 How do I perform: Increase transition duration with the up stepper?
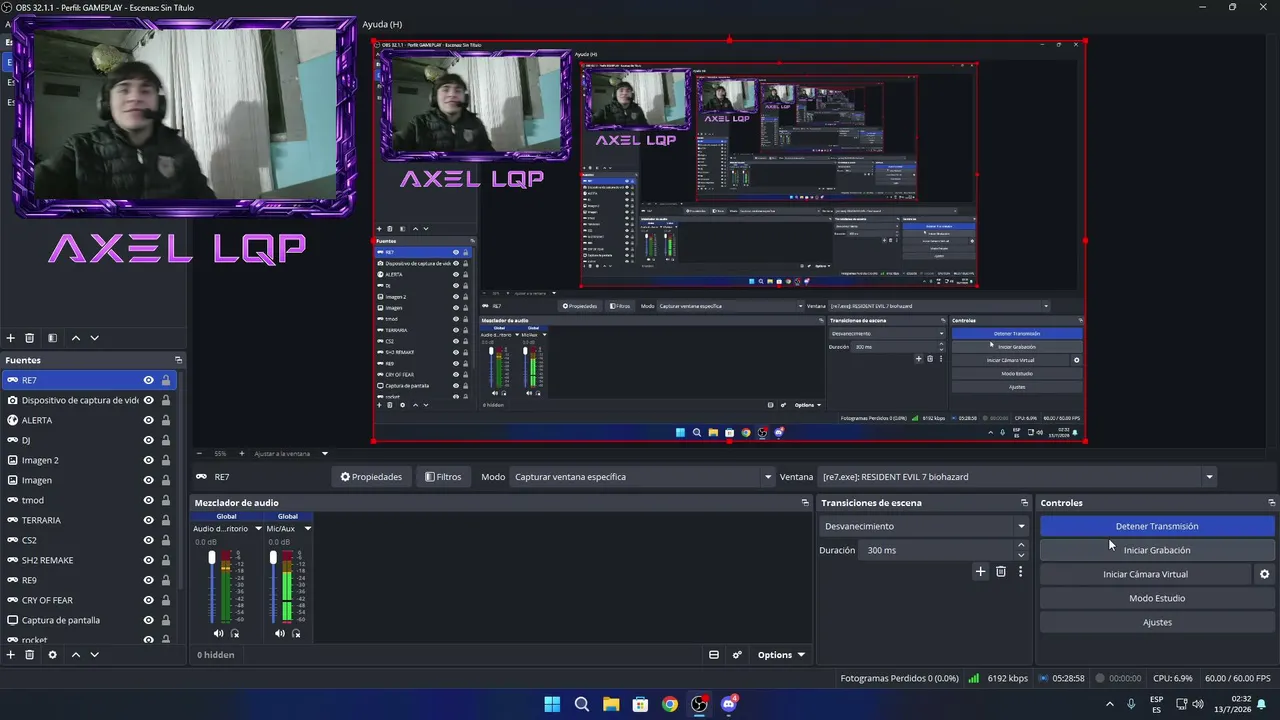1021,545
